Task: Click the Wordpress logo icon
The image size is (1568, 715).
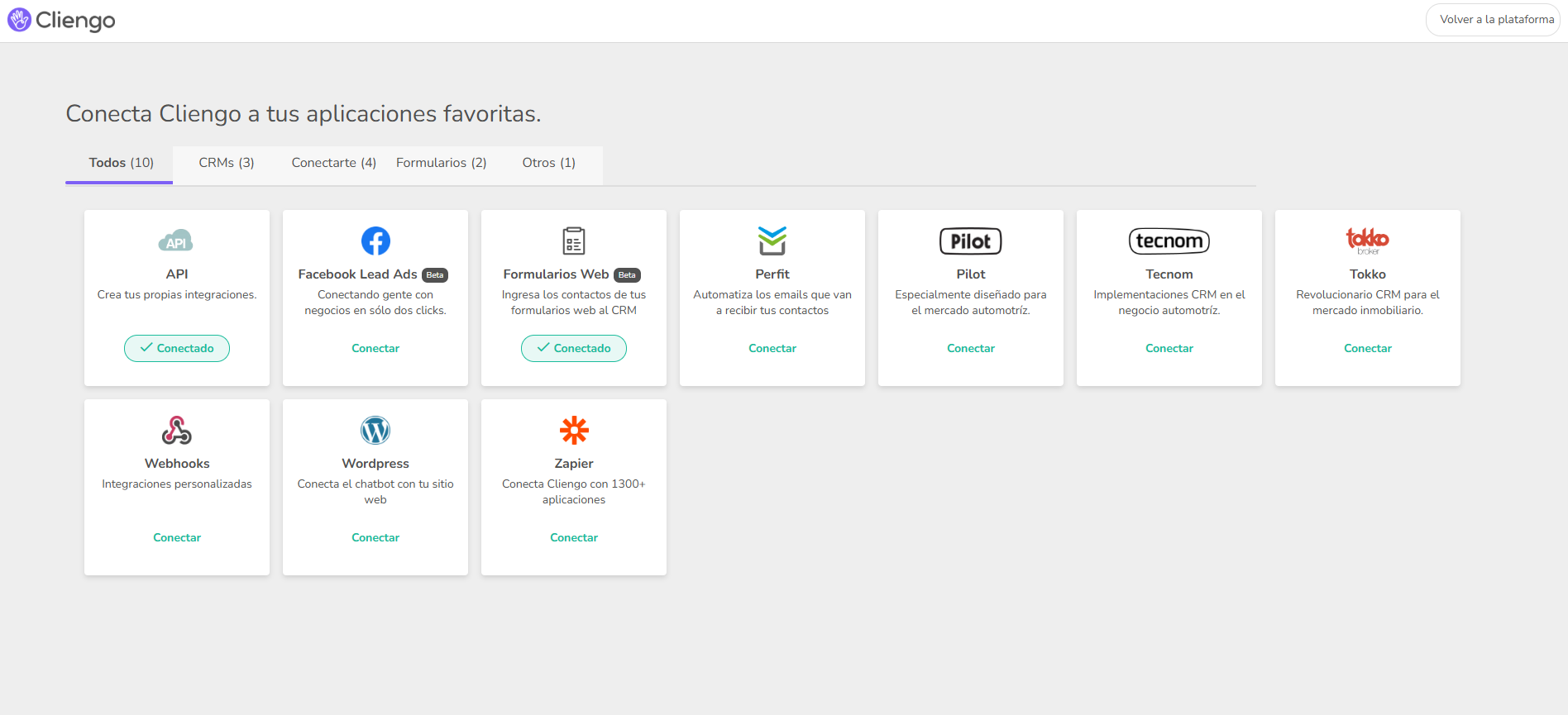Action: (375, 430)
